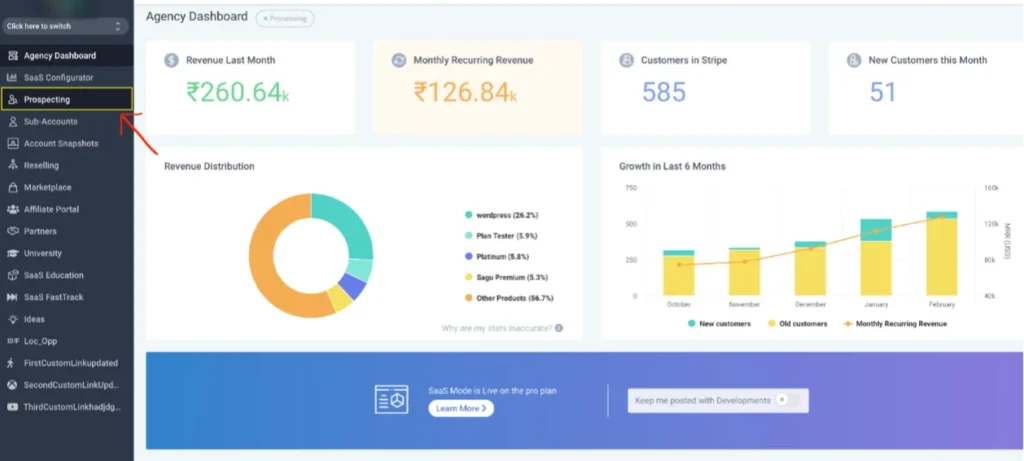
Task: Click the Agency Dashboard sidebar icon
Action: (x=12, y=56)
